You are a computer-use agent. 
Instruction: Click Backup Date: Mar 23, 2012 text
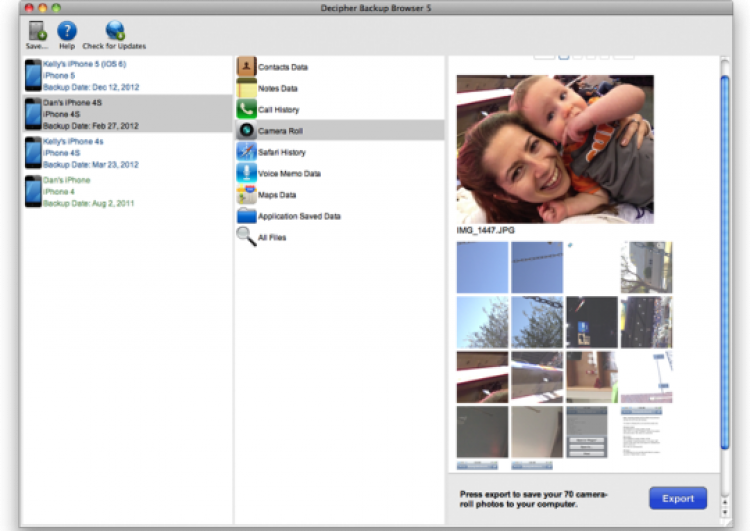pos(91,165)
